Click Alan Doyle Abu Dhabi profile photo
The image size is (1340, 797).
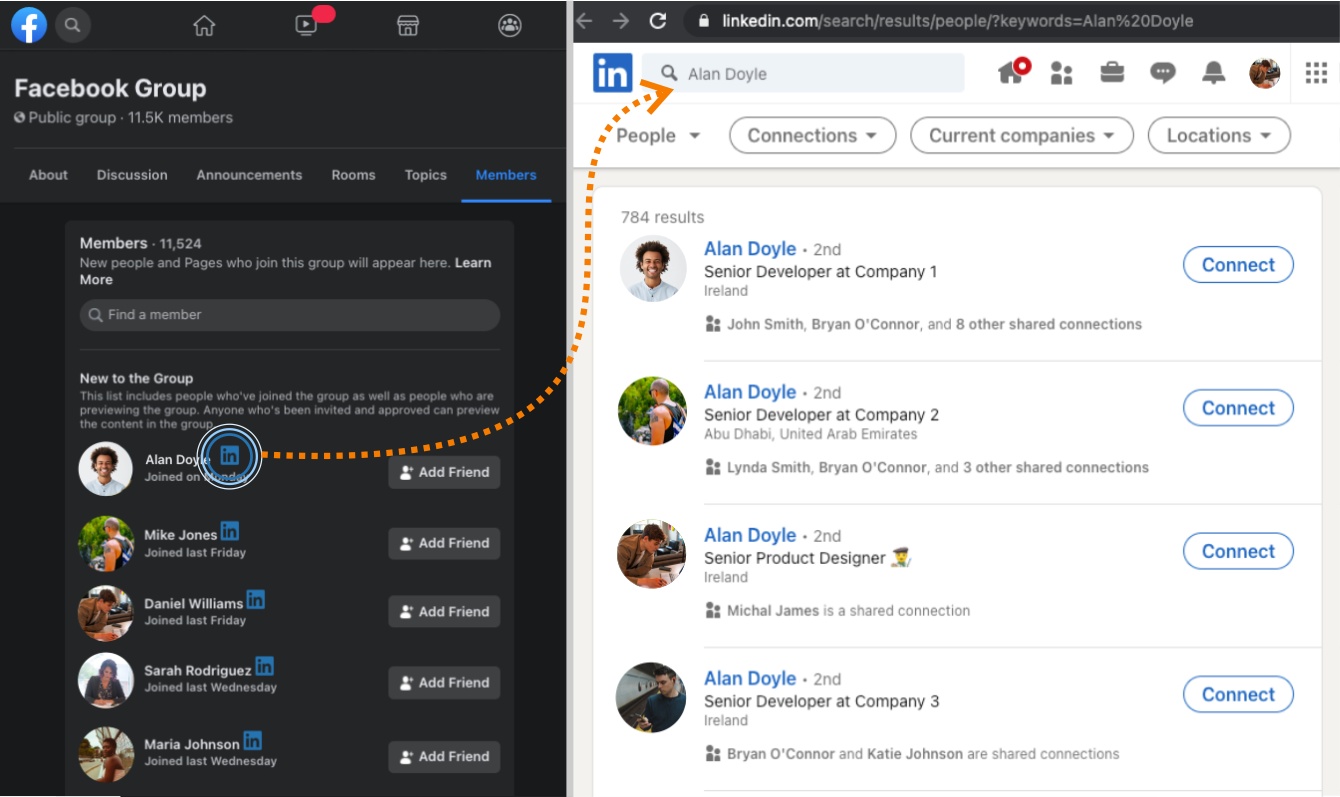[x=652, y=410]
